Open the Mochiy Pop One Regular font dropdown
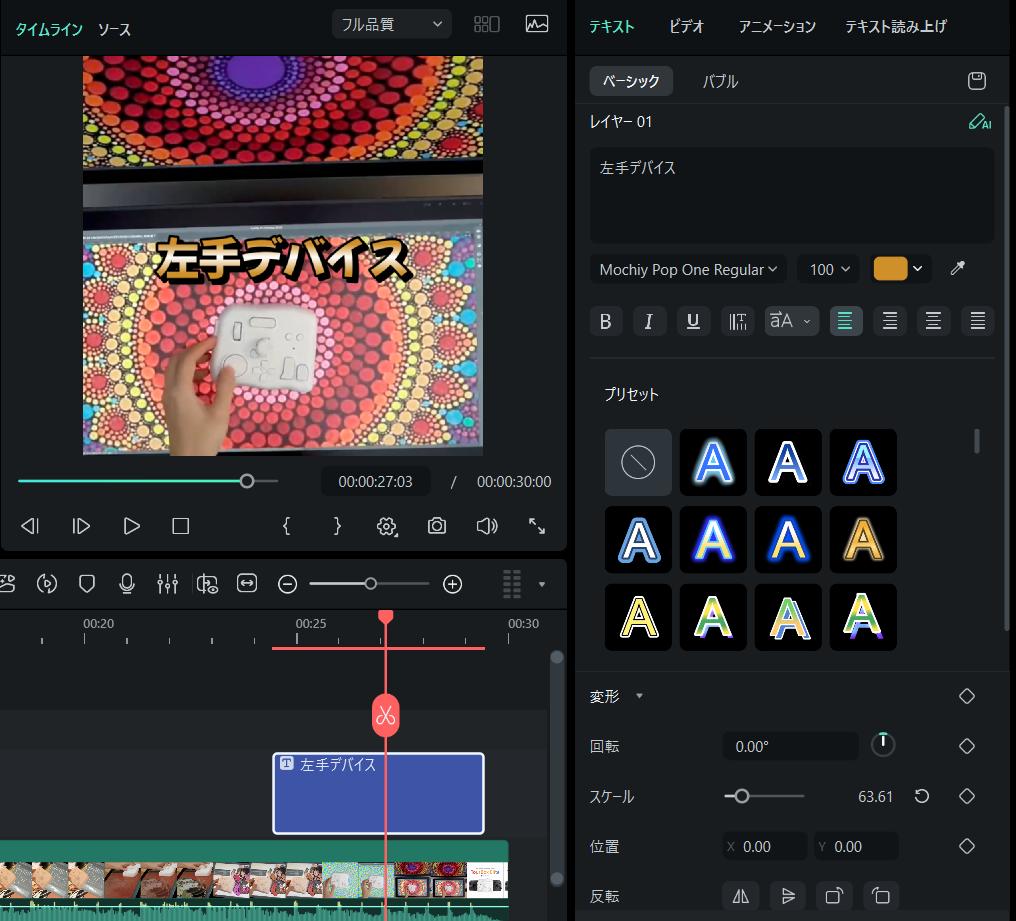This screenshot has width=1016, height=921. coord(688,268)
